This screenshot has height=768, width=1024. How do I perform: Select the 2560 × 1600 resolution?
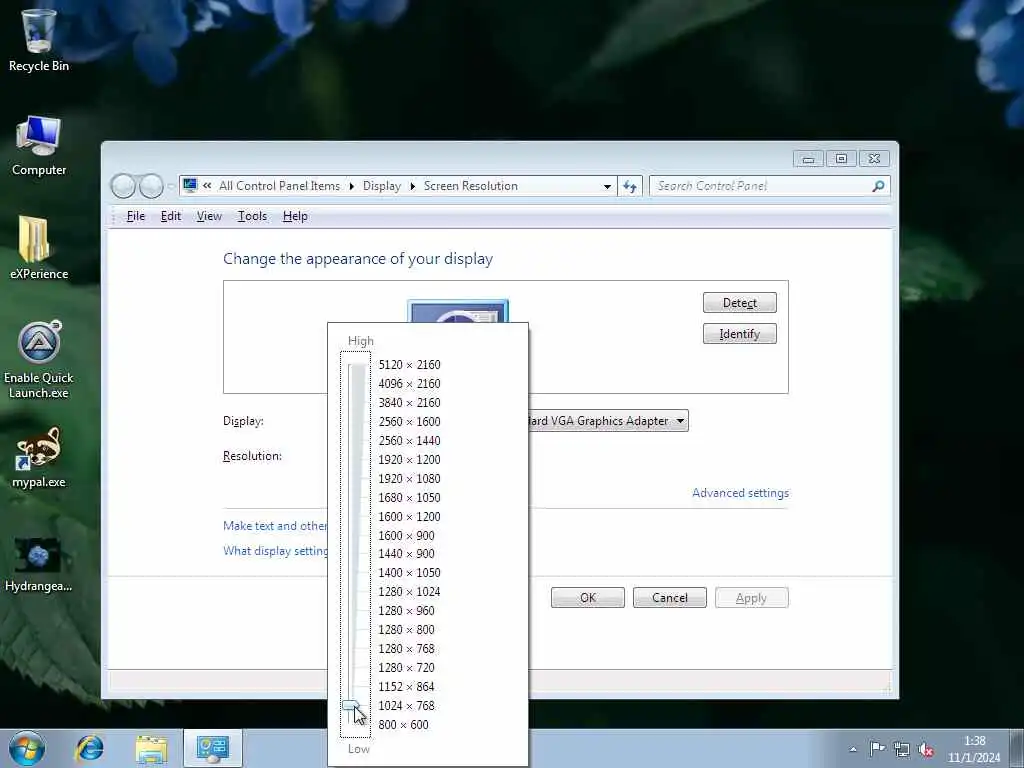pos(409,421)
